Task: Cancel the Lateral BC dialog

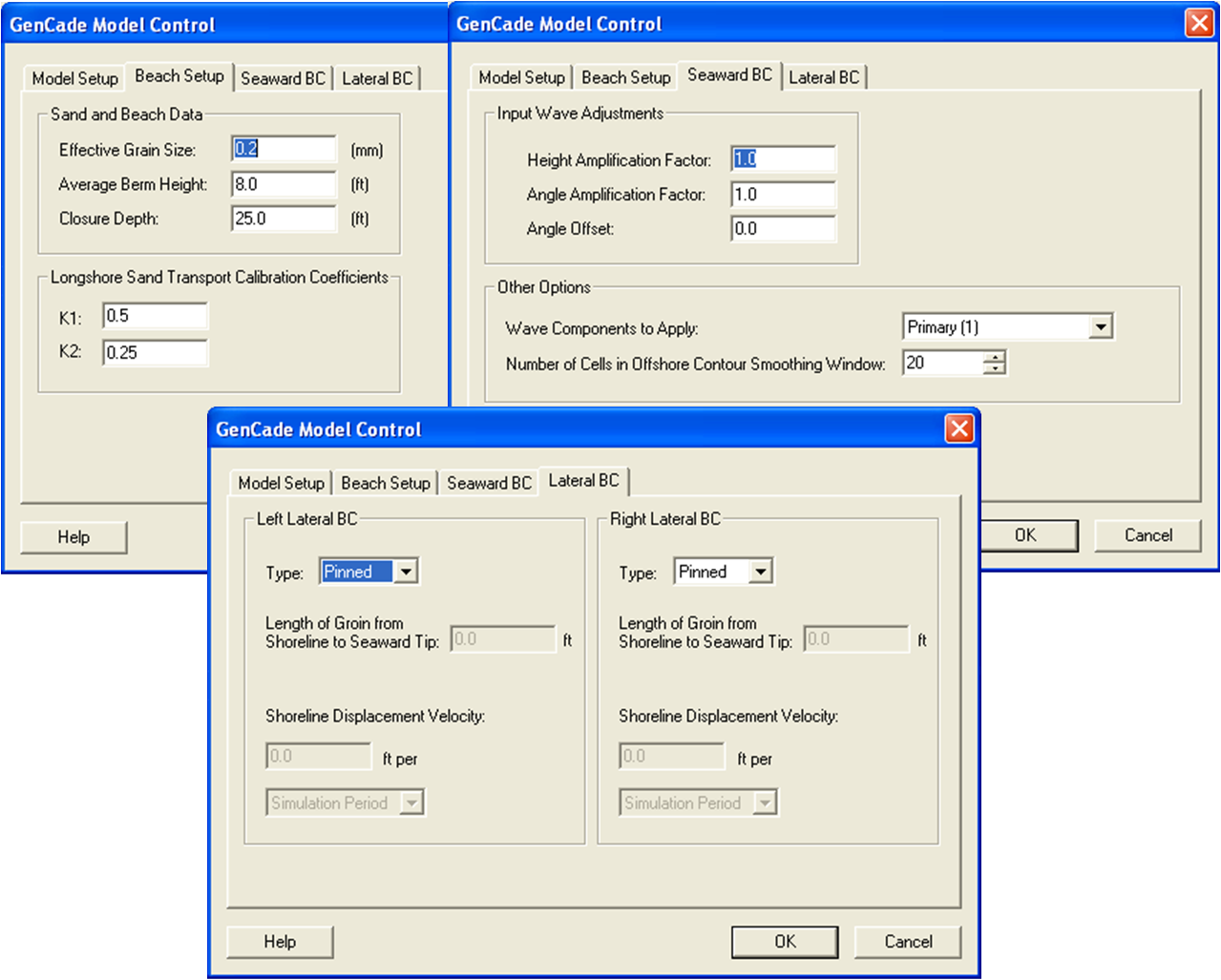Action: [908, 942]
